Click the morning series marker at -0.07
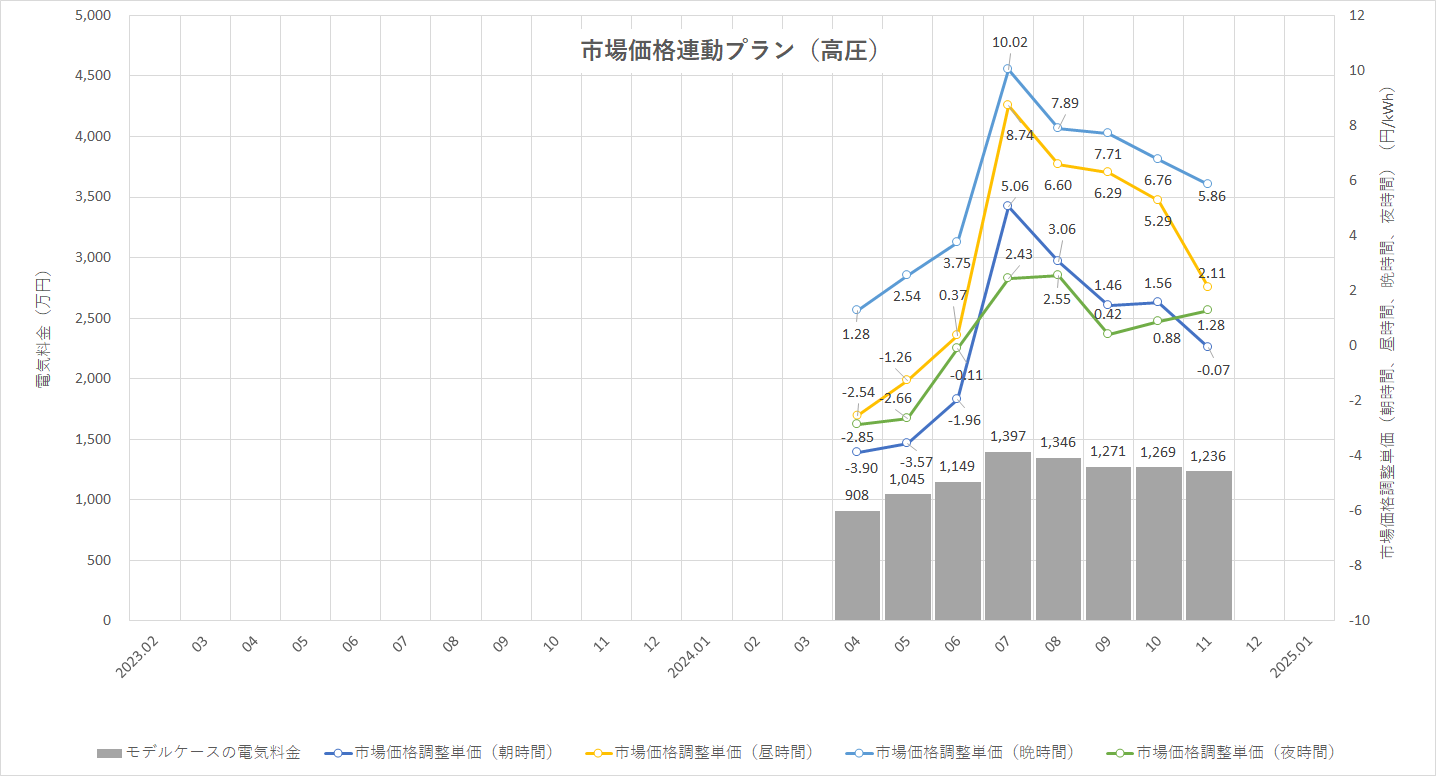This screenshot has width=1436, height=776. pos(1208,347)
